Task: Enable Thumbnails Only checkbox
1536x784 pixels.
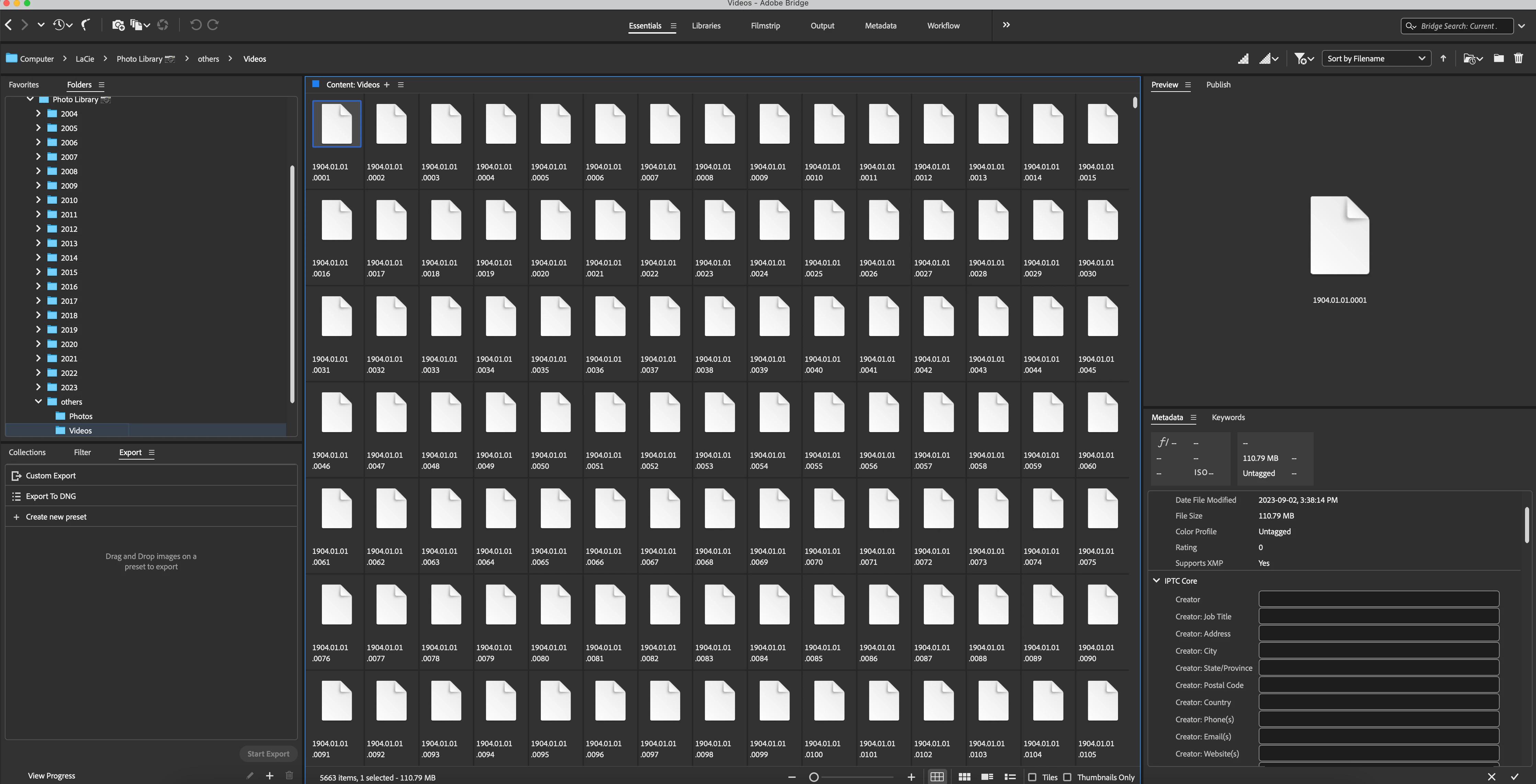Action: pos(1067,777)
